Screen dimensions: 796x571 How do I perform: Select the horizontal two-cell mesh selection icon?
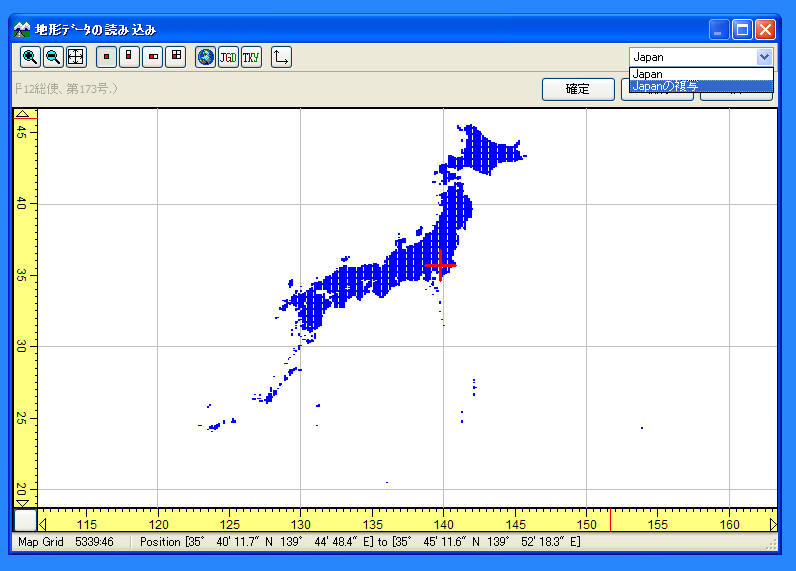153,57
